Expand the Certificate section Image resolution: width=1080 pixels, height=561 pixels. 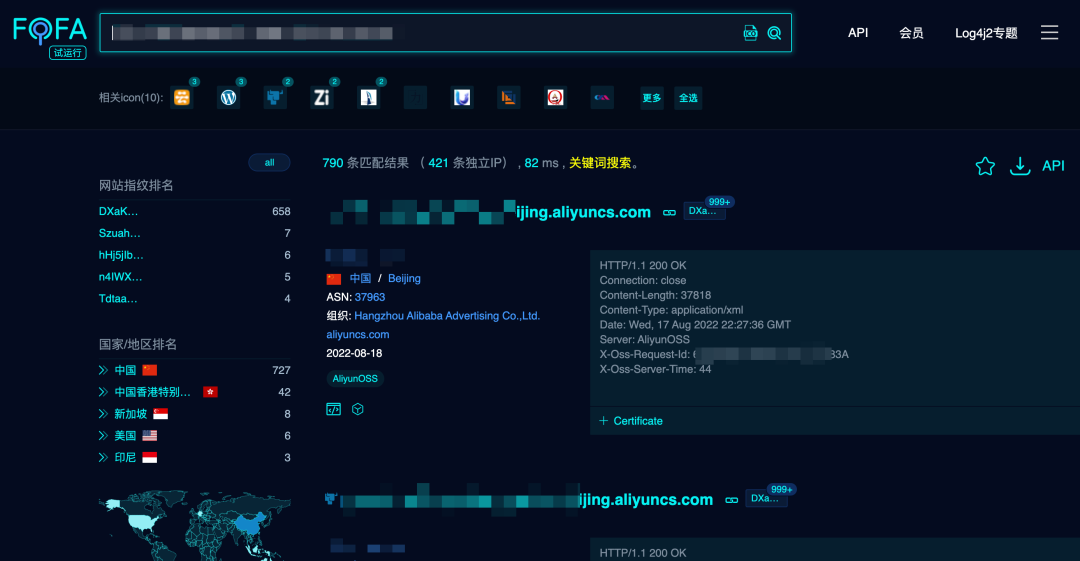631,421
